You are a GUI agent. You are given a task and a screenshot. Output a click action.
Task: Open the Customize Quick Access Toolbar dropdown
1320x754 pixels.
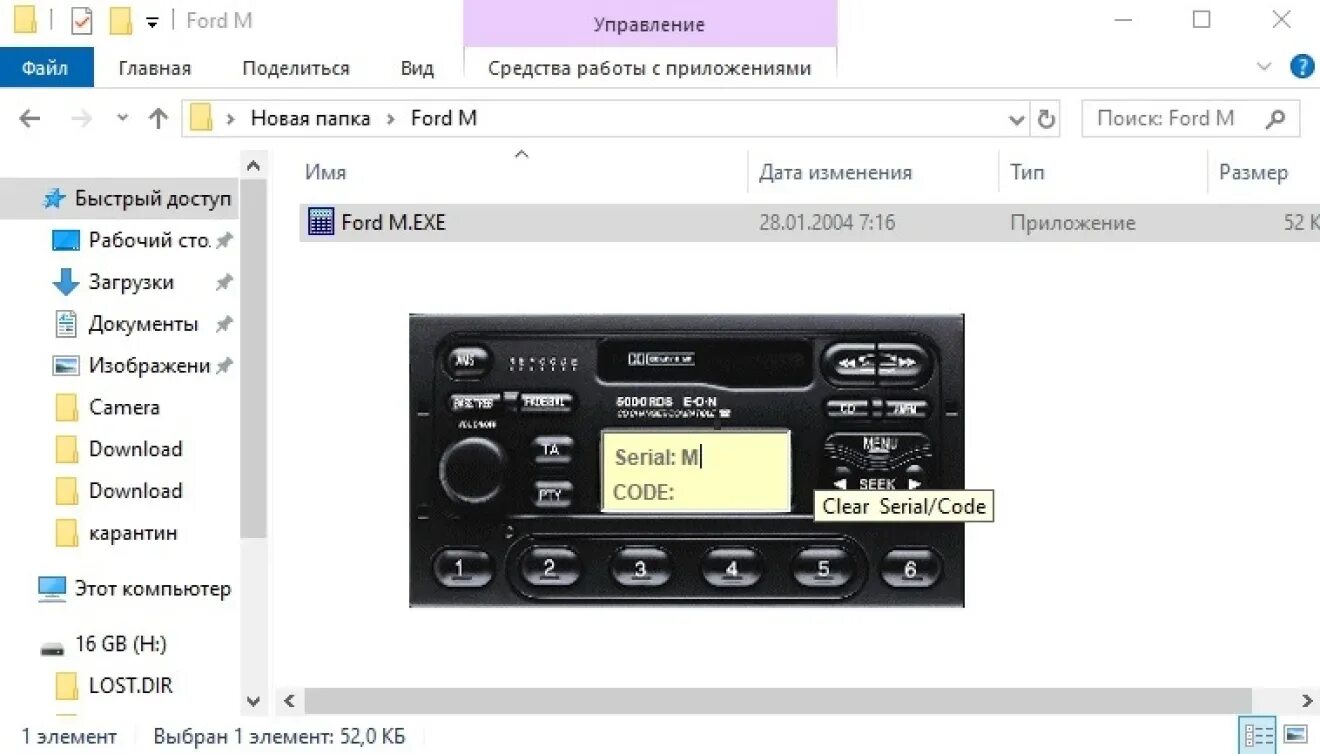(x=152, y=21)
